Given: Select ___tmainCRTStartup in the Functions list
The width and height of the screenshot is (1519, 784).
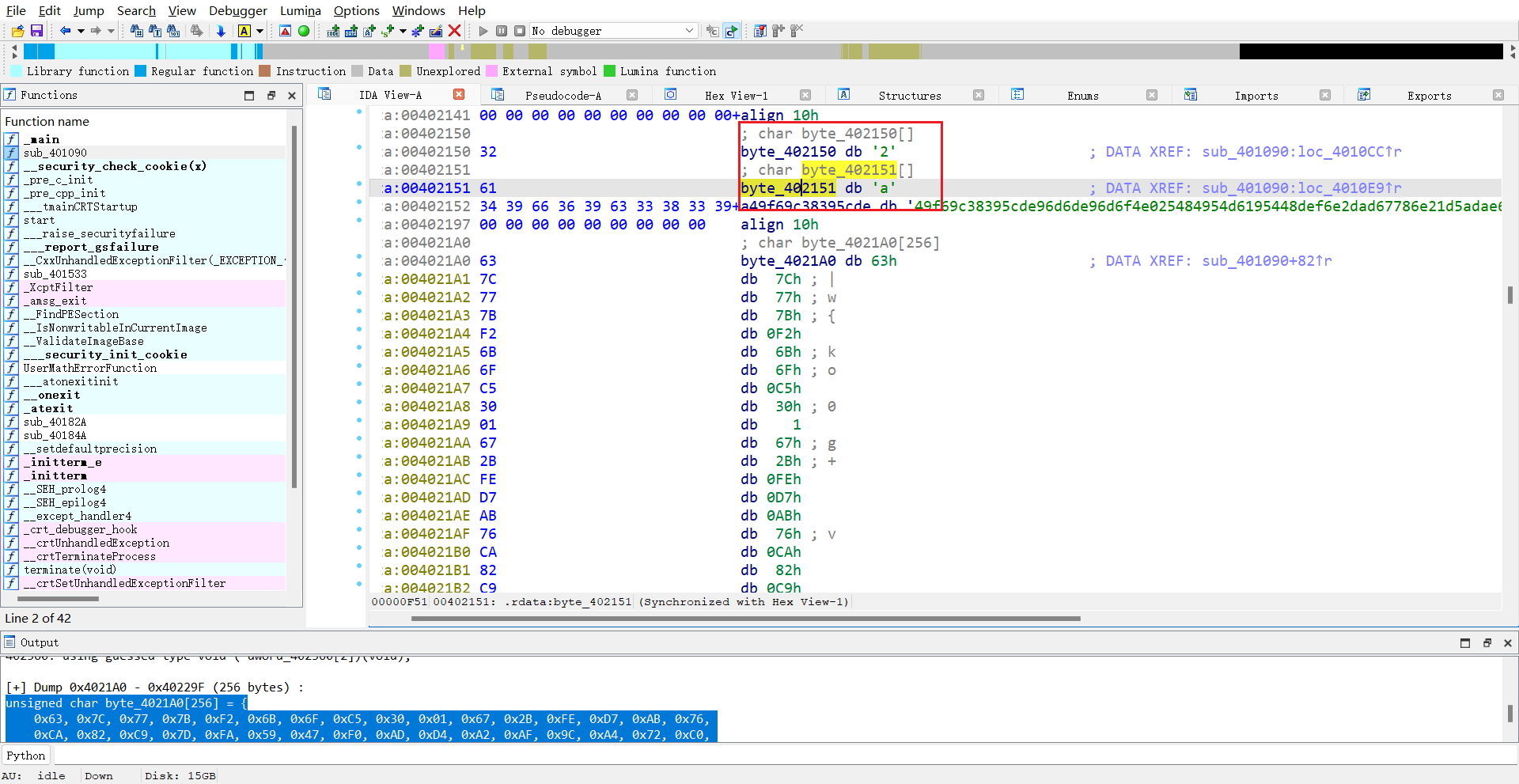Looking at the screenshot, I should [145, 206].
